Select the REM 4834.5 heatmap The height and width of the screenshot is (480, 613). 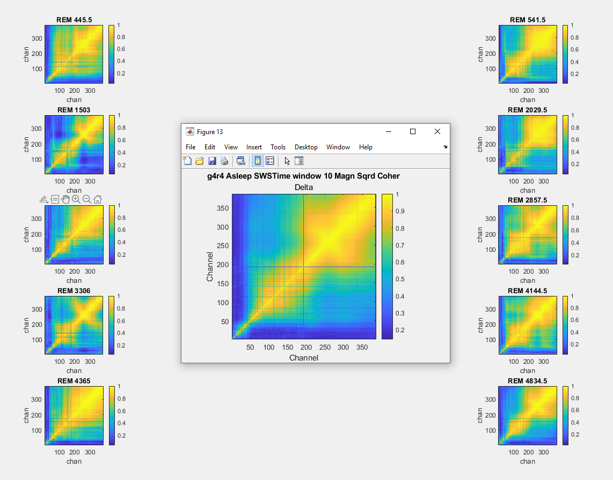coord(527,416)
